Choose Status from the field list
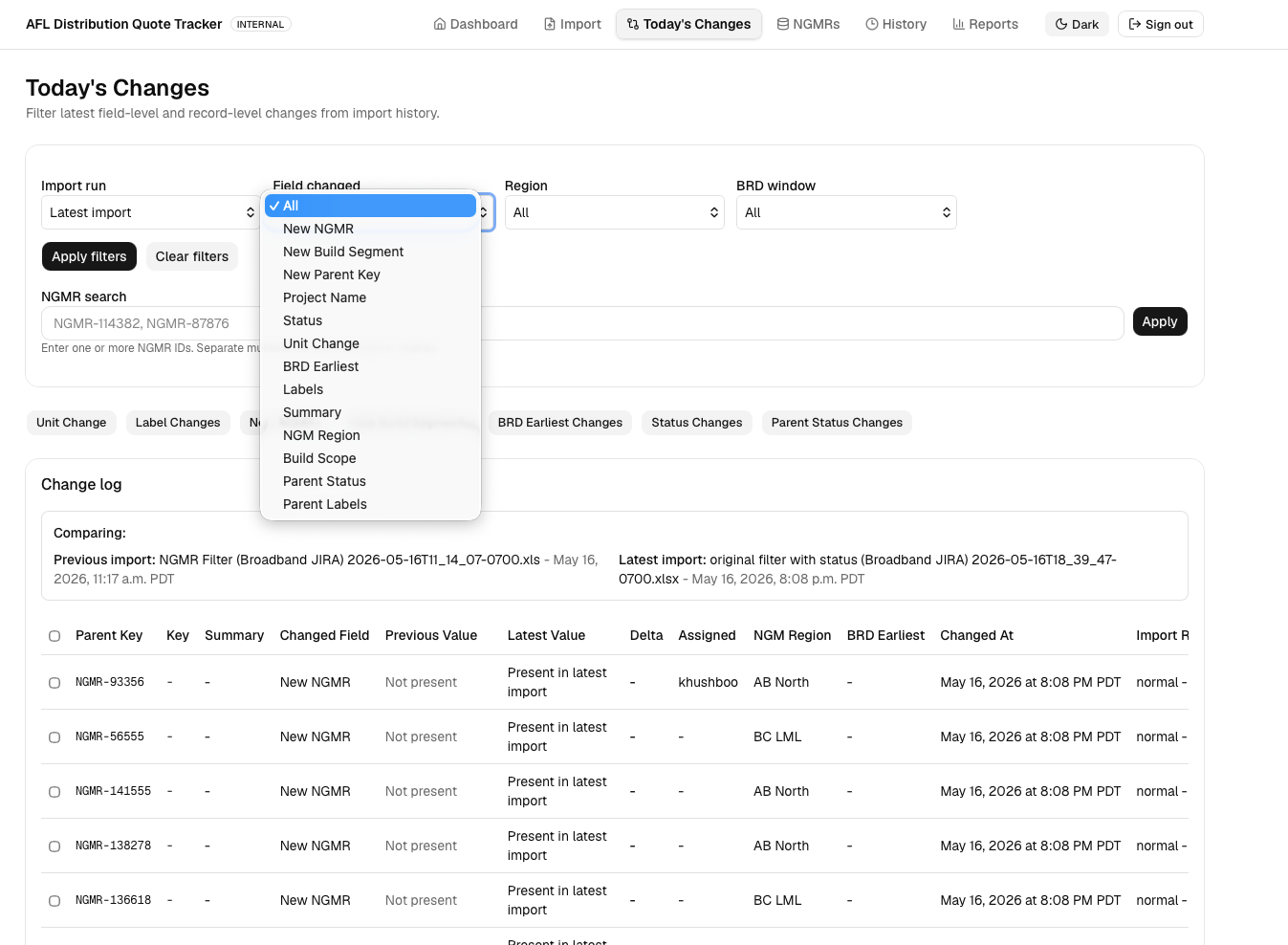This screenshot has height=945, width=1288. pos(370,320)
